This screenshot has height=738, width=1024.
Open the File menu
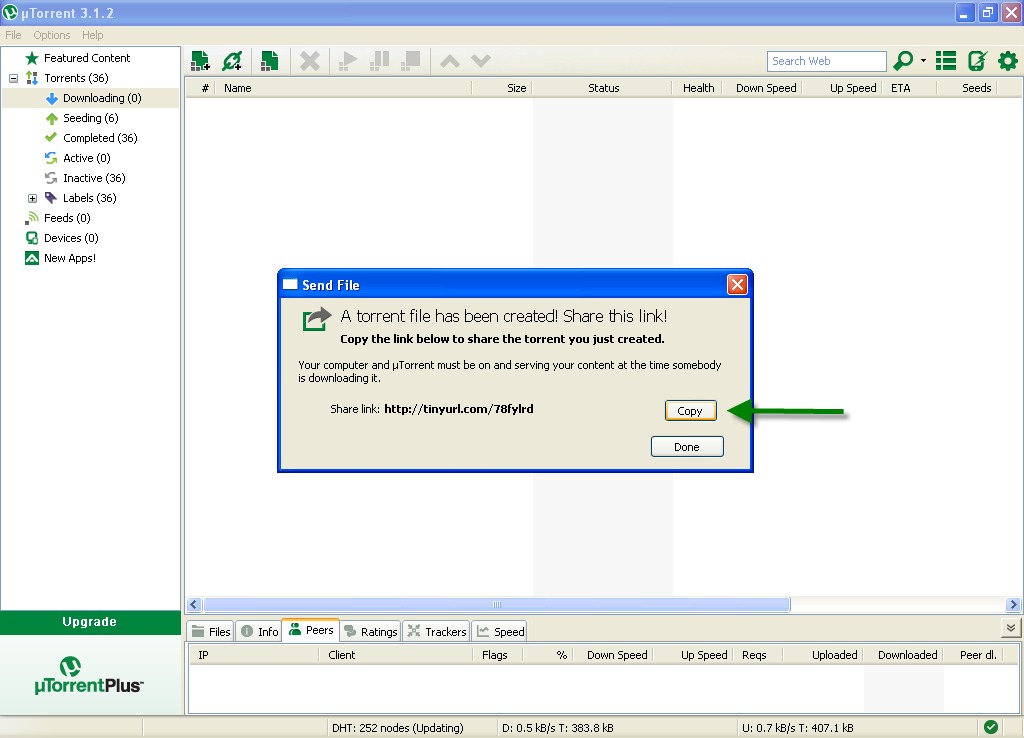pos(13,35)
